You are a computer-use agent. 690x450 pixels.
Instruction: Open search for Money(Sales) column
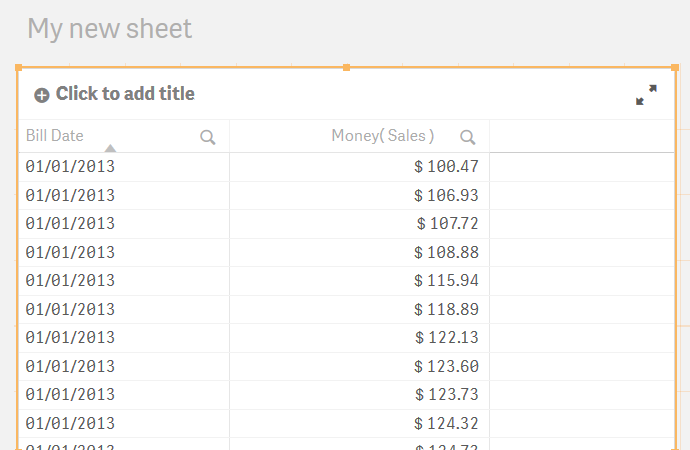[x=467, y=137]
